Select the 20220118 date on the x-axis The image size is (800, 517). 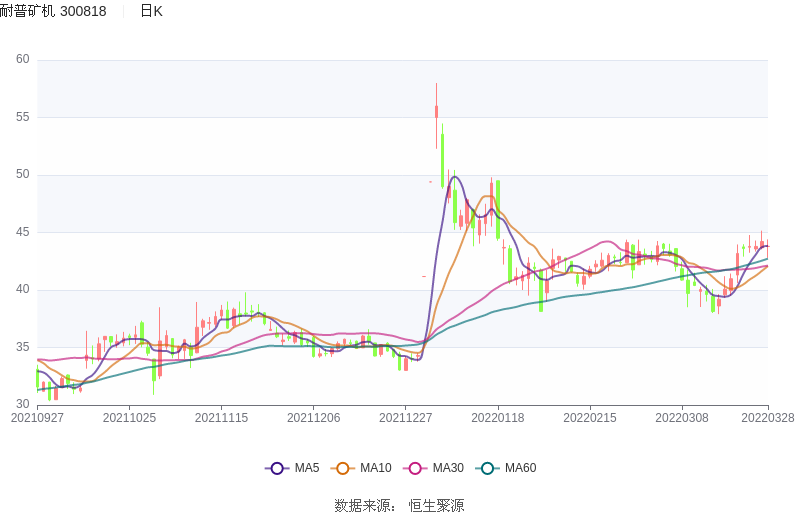click(498, 418)
